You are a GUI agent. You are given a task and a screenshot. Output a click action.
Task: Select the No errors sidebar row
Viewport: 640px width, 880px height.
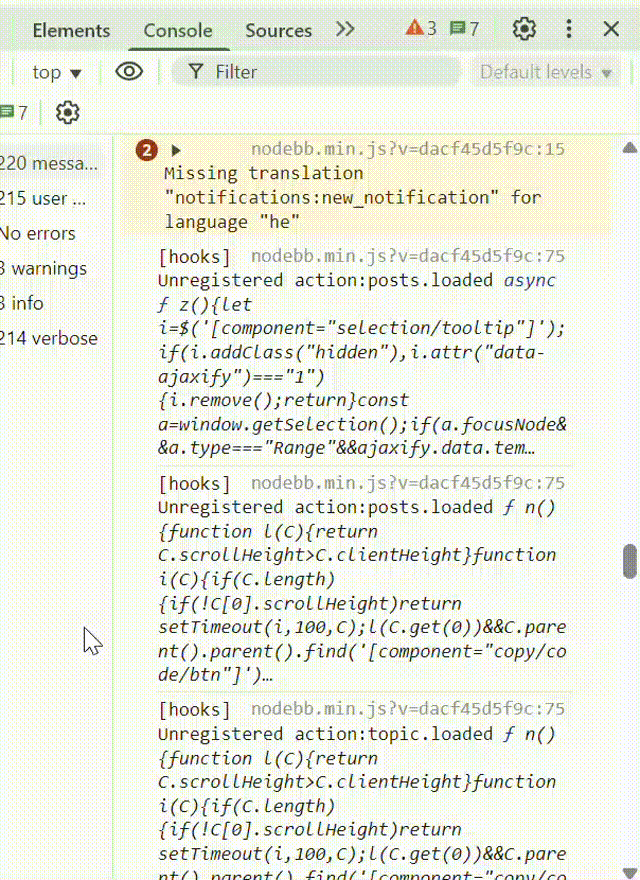(51, 233)
